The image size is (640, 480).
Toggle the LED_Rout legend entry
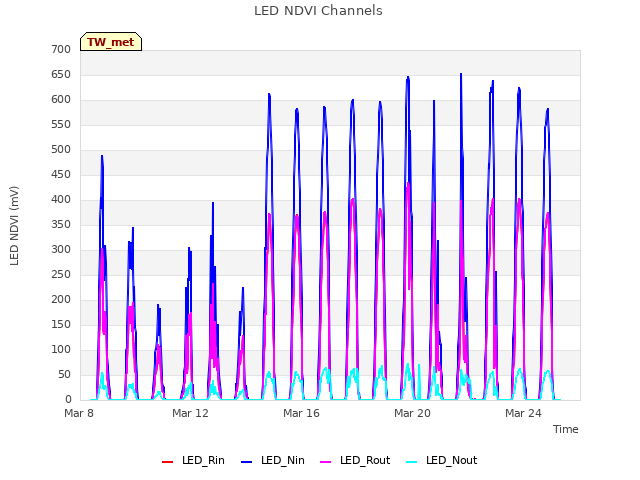(355, 460)
